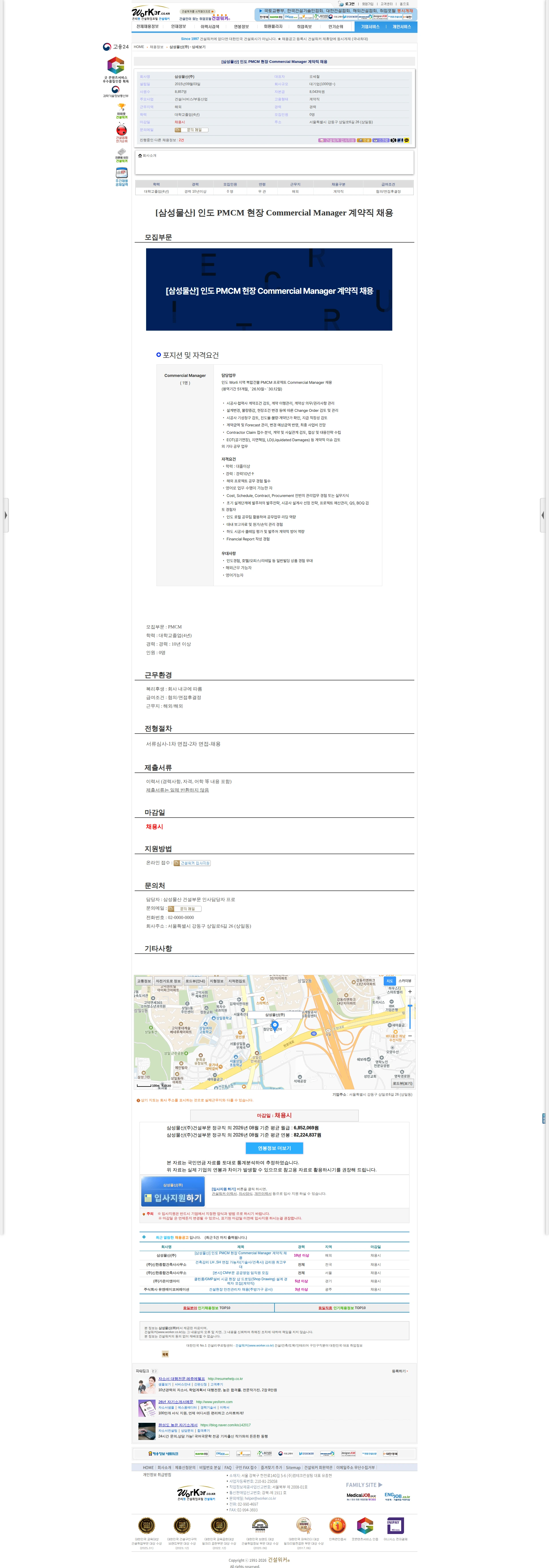Select 동일분야 인기채용정보 TOP10 tab
549x1568 pixels.
206,1307
